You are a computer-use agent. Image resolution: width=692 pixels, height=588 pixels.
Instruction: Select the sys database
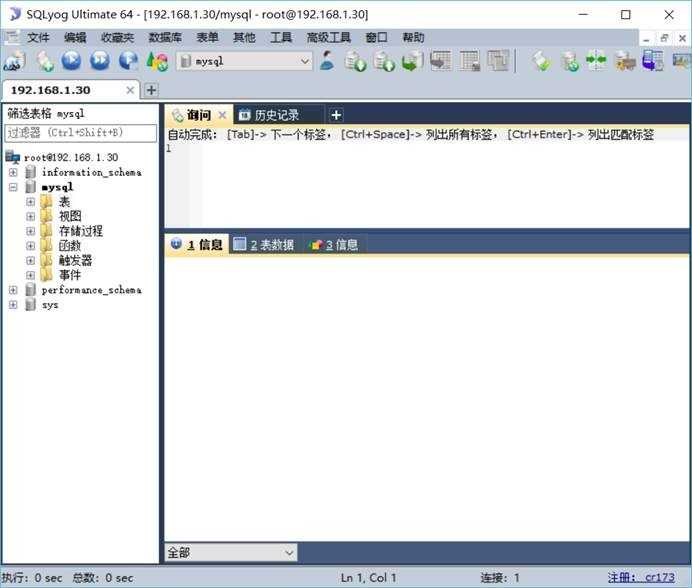(x=50, y=305)
